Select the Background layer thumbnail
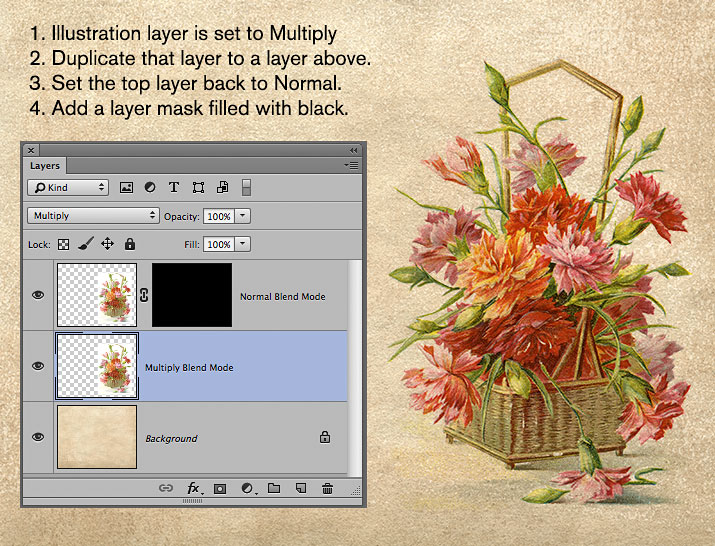Screen dimensions: 715x546 click(x=97, y=437)
